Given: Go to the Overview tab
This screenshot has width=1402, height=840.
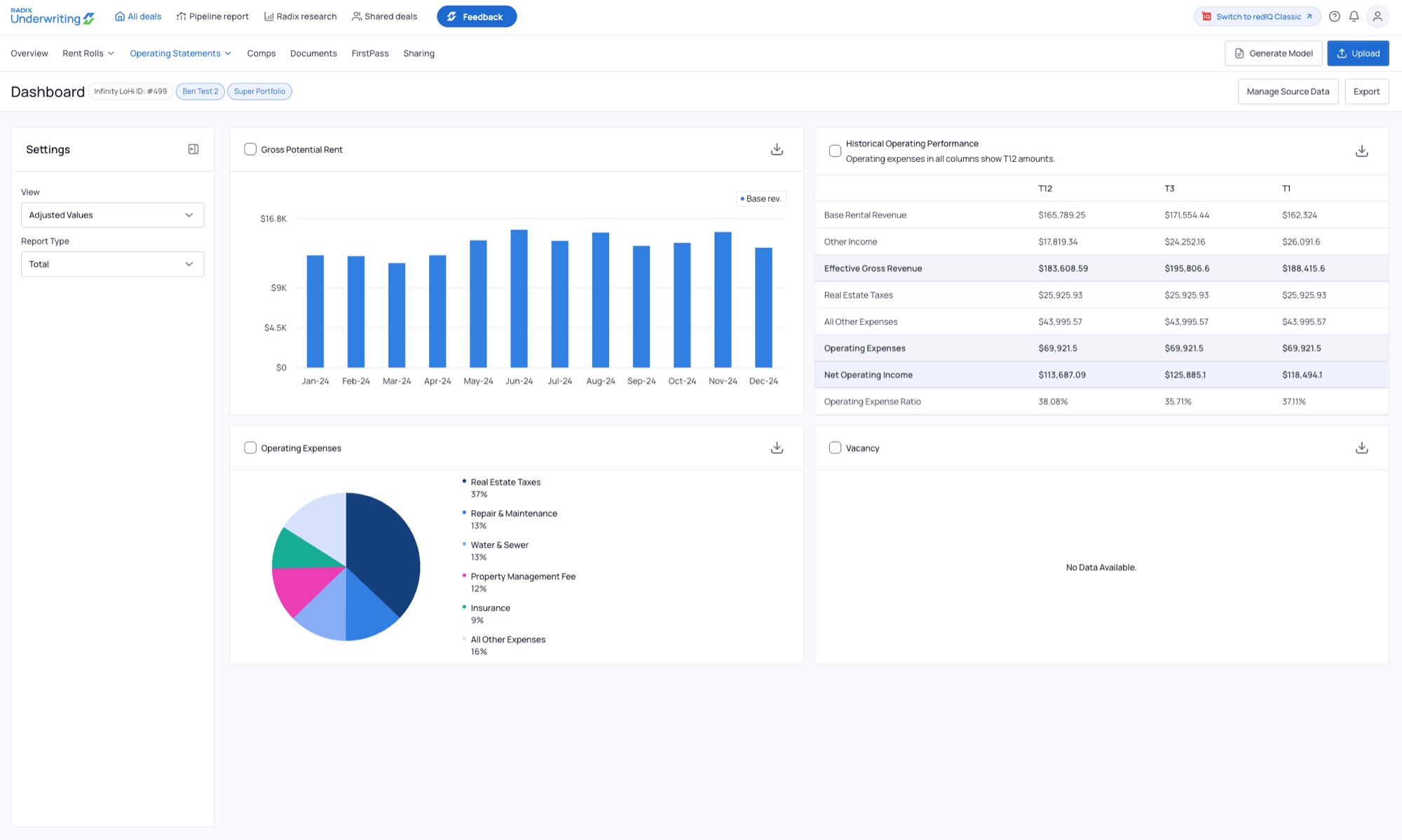Looking at the screenshot, I should click(29, 53).
